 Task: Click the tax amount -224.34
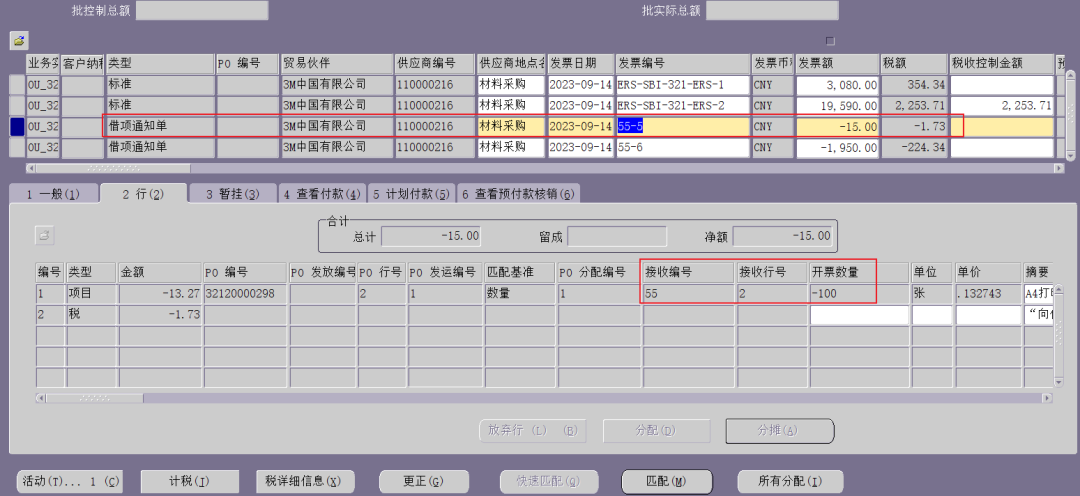pos(914,147)
